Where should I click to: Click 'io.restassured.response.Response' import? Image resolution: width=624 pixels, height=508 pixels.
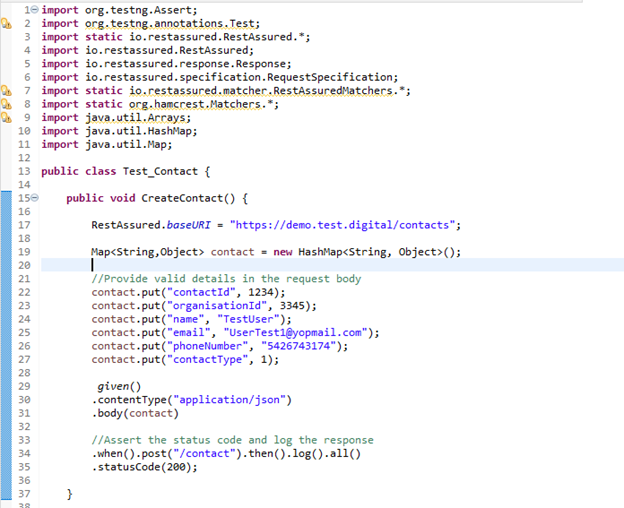pyautogui.click(x=185, y=64)
